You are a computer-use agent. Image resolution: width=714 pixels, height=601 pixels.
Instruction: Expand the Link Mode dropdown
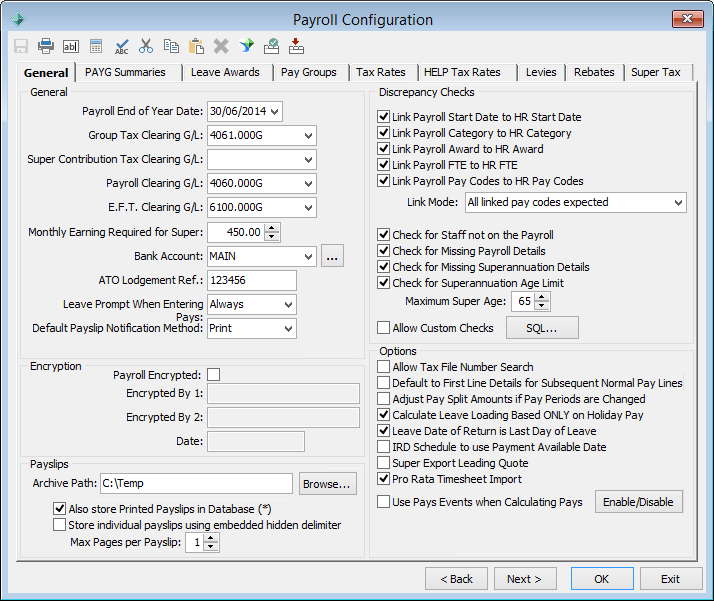678,203
